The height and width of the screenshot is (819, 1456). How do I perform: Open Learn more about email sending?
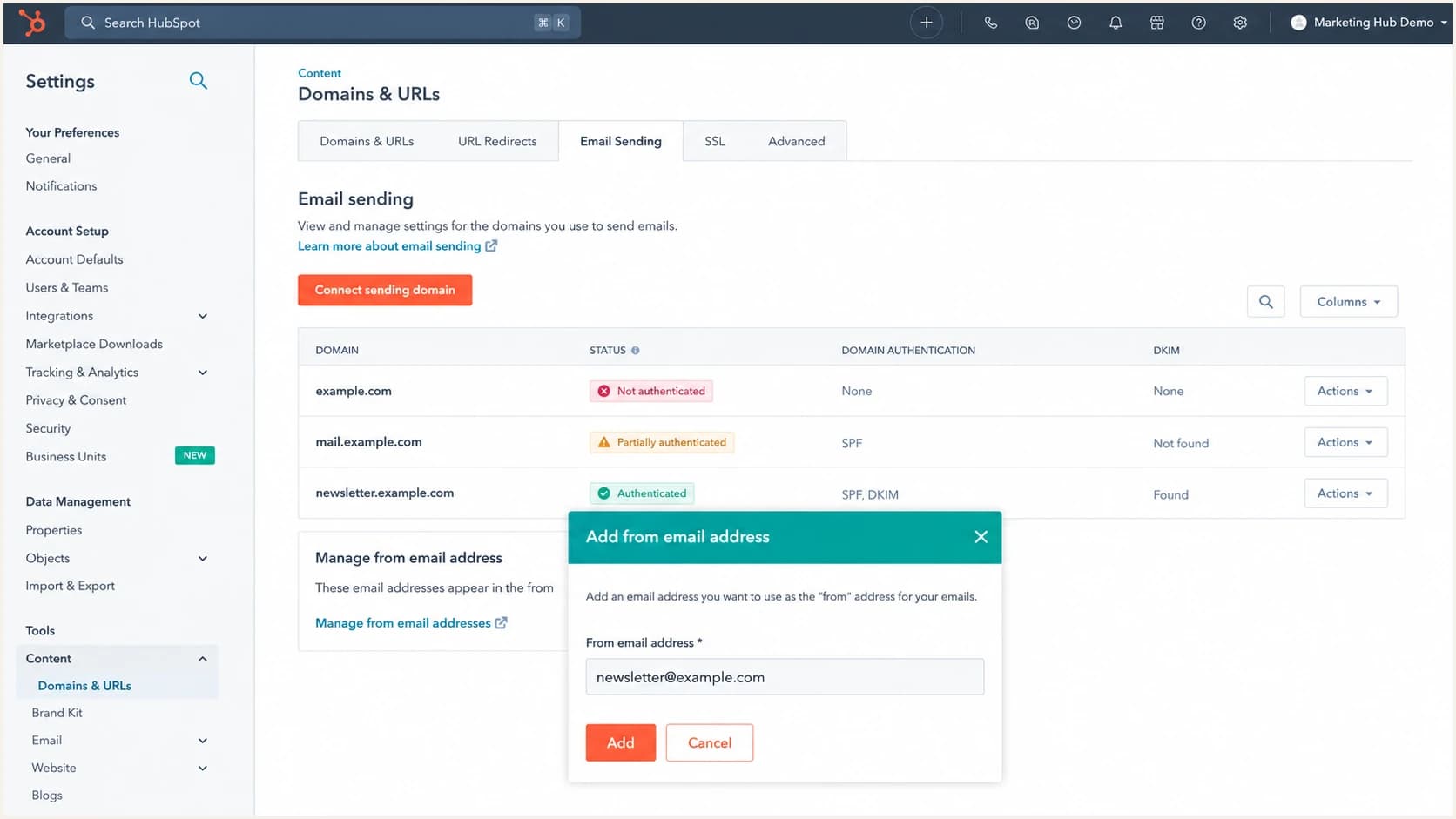coord(389,246)
